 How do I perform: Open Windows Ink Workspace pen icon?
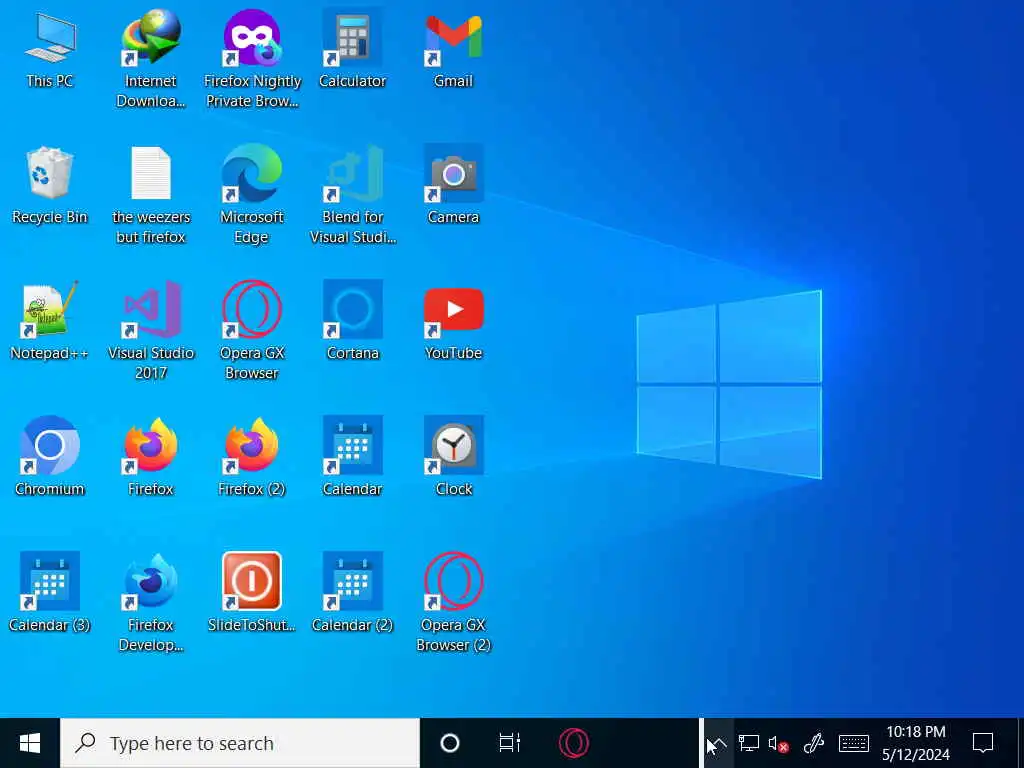[x=814, y=743]
